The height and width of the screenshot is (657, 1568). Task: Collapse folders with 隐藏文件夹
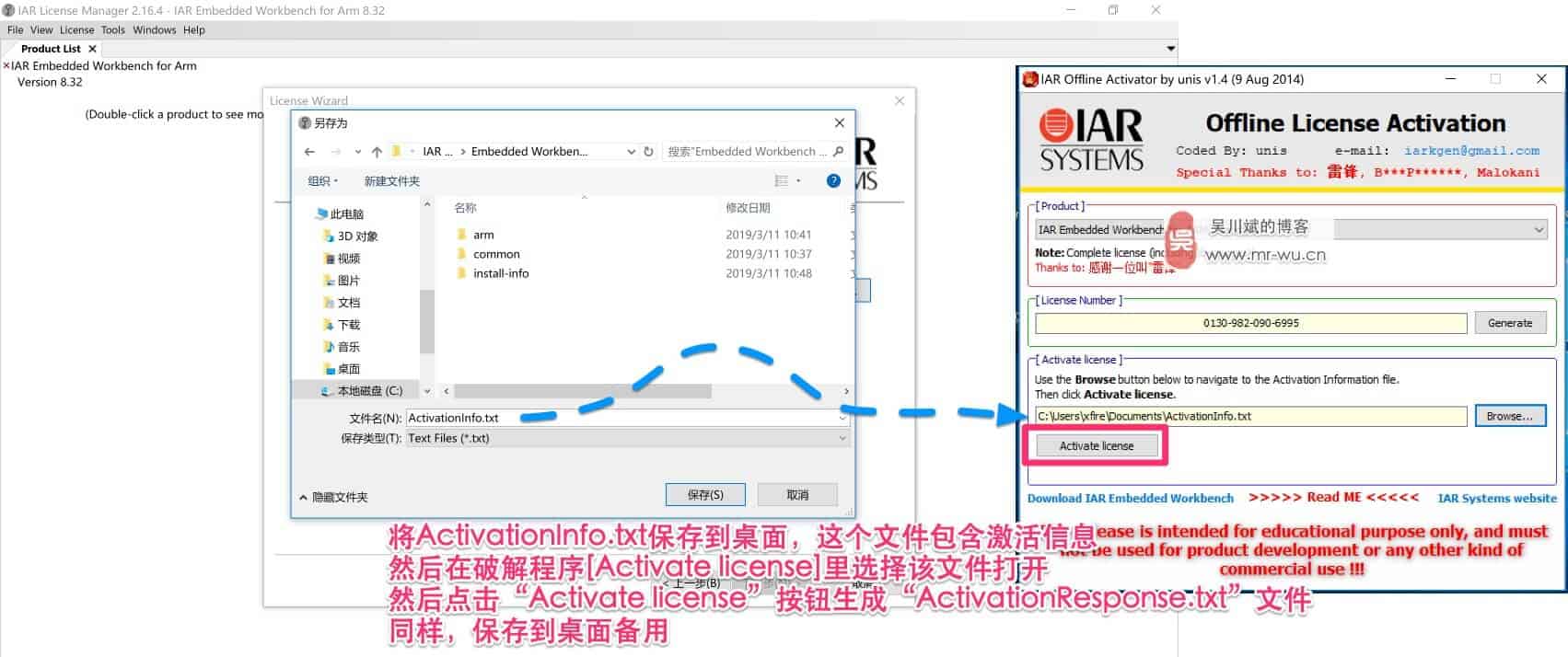click(x=333, y=497)
